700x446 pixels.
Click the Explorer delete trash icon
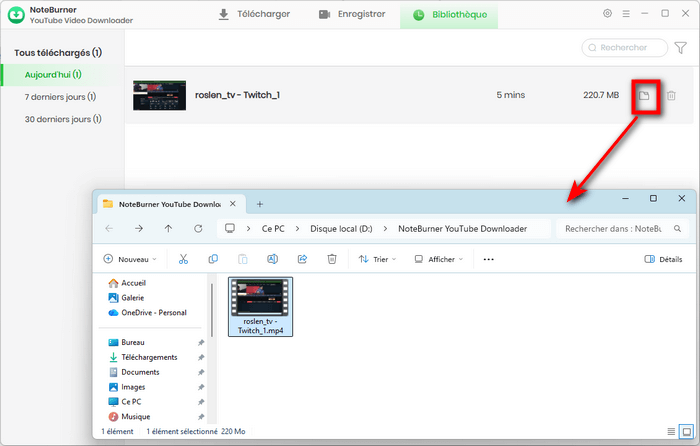(332, 259)
